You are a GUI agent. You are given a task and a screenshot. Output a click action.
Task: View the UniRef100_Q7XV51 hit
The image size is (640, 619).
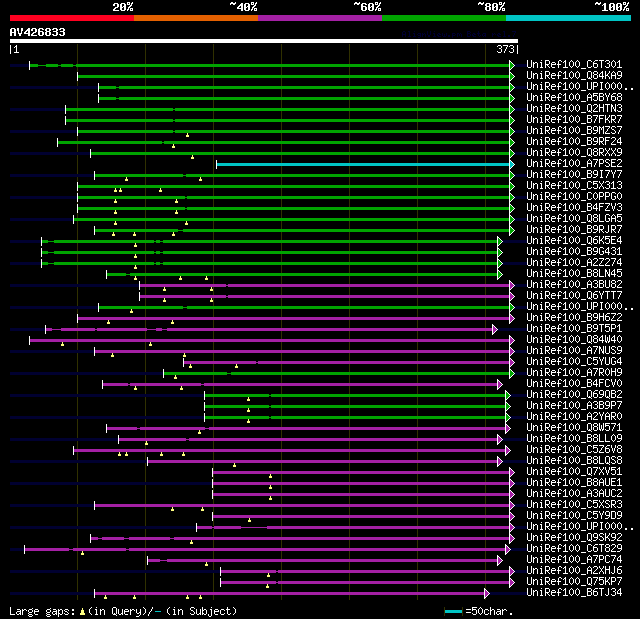point(574,472)
